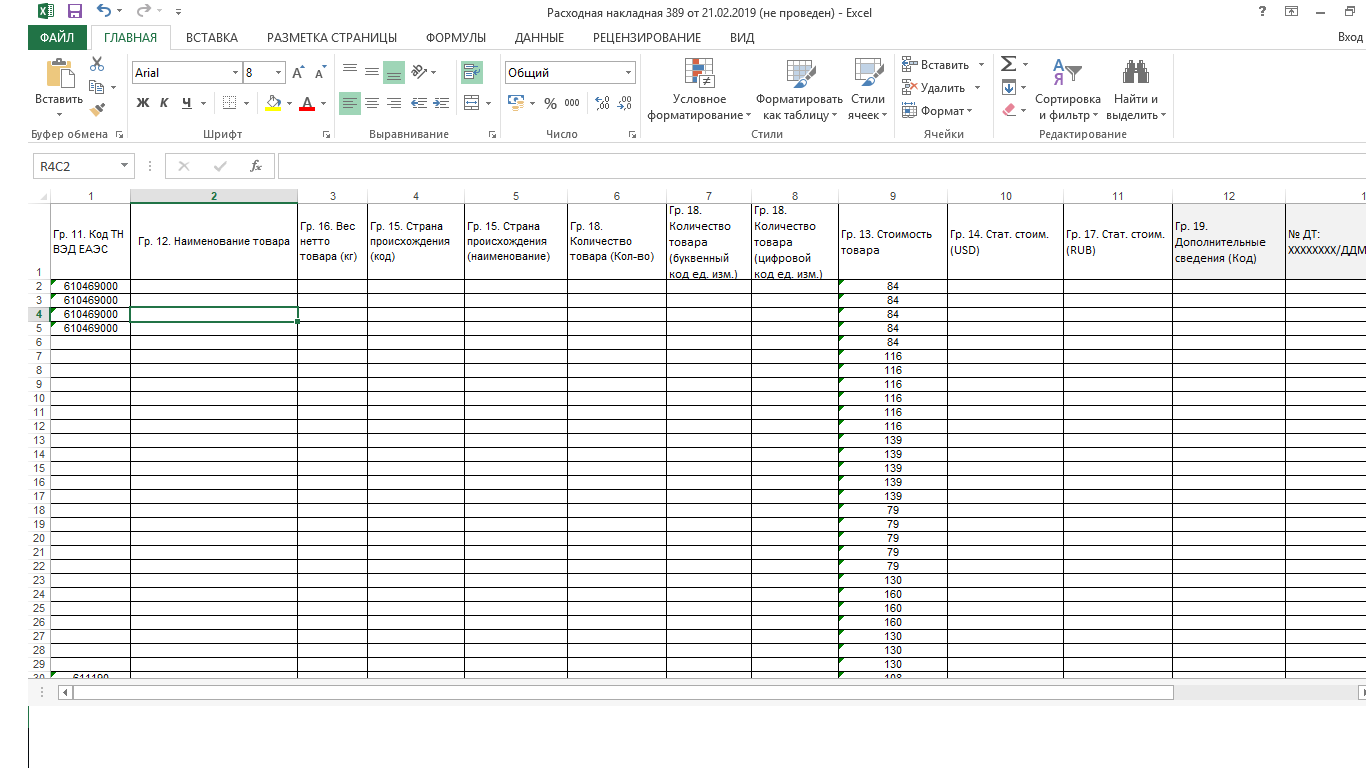
Task: Switch to the ВСТАВКА tab
Action: pyautogui.click(x=212, y=38)
